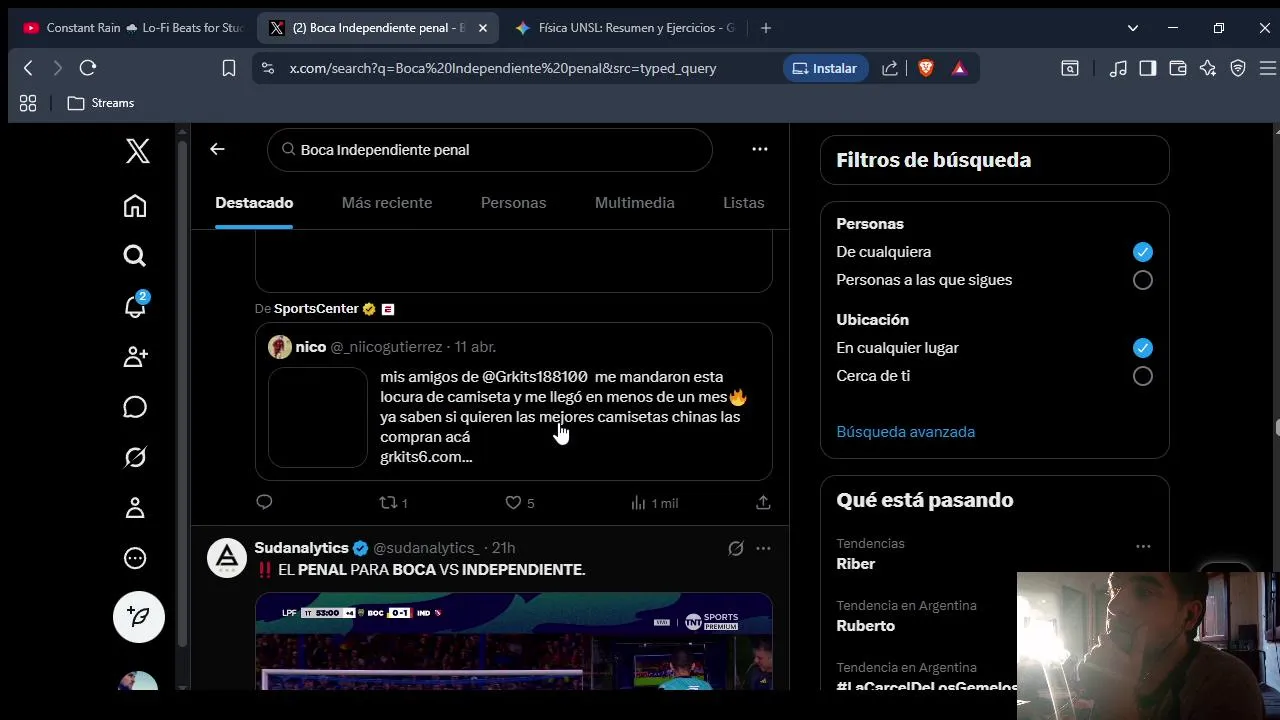1280x720 pixels.
Task: Switch to the Destacado tab
Action: [254, 203]
